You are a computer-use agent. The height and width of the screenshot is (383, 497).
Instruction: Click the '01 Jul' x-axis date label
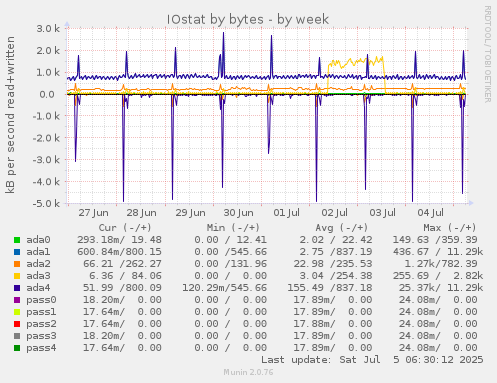pos(287,213)
